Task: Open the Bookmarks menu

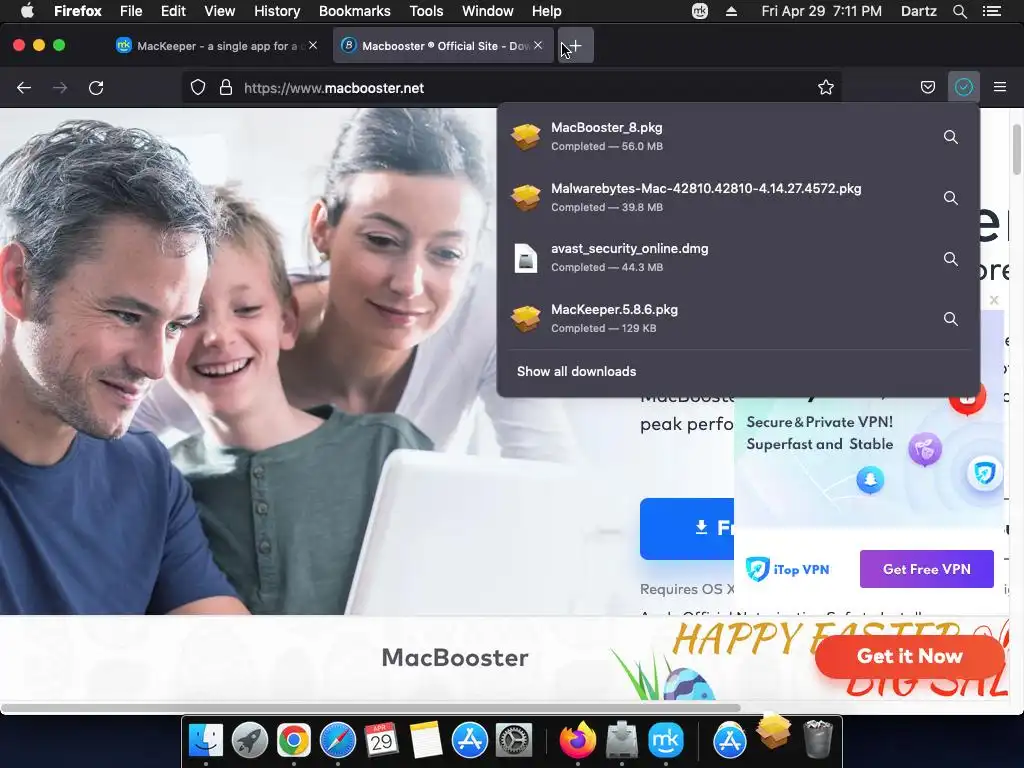Action: point(355,11)
